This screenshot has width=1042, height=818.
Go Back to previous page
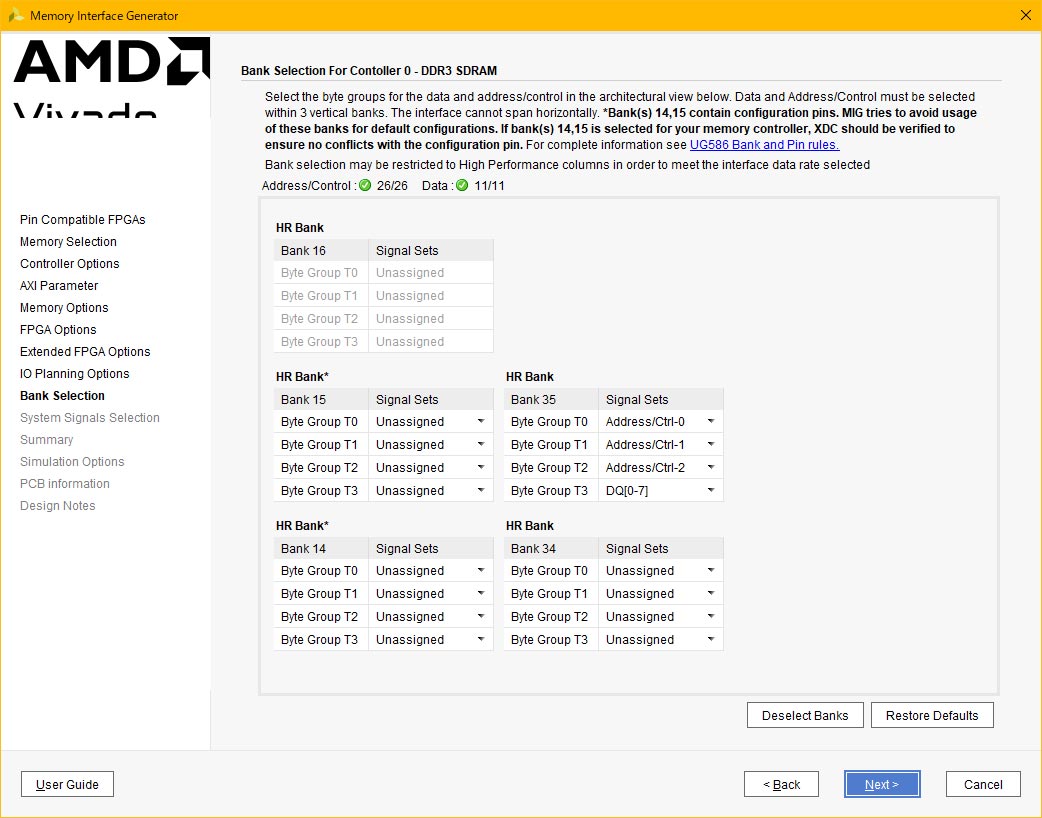pos(780,784)
